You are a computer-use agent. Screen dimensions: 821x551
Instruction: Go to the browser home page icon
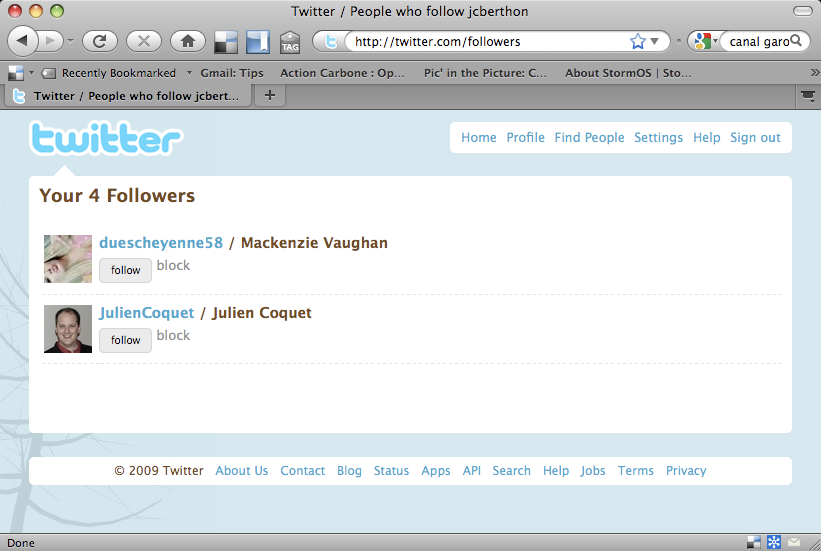188,41
